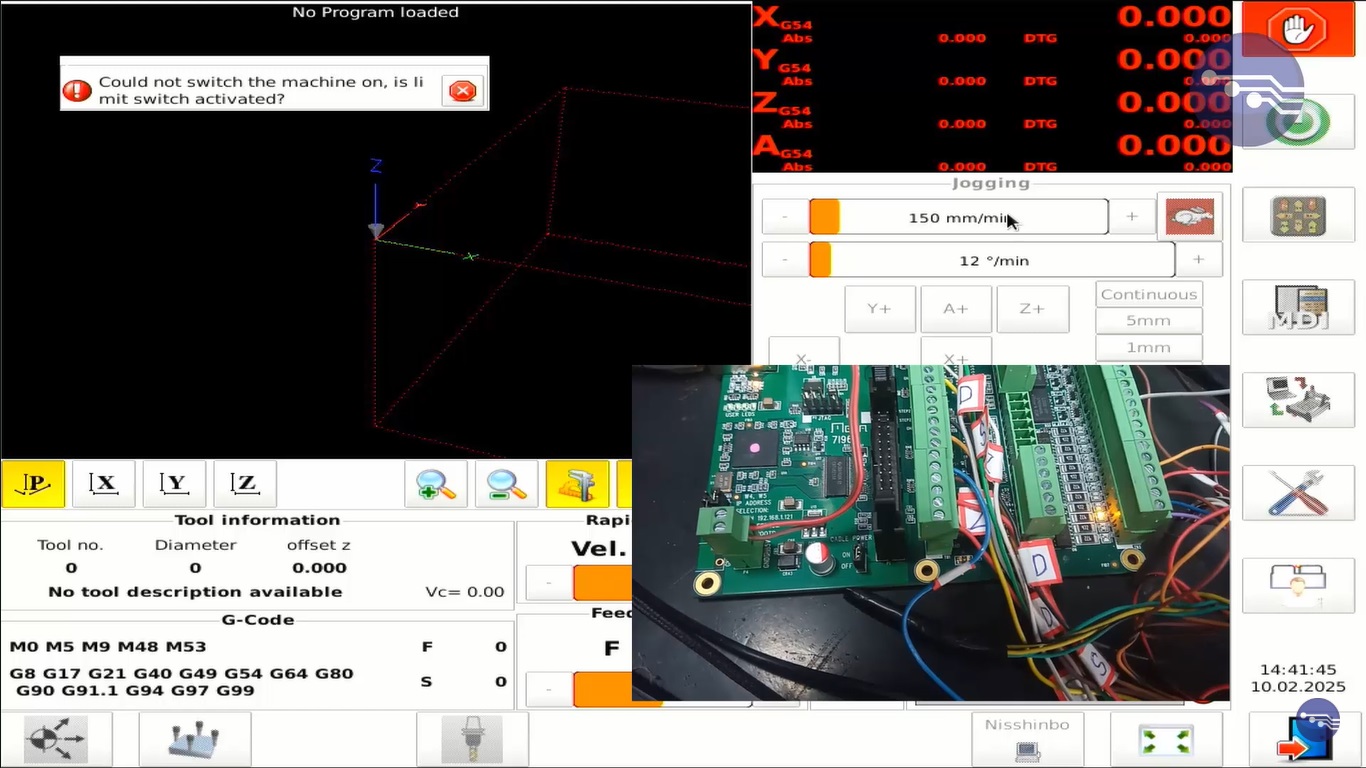The image size is (1366, 768).
Task: Click the 150 mm/min jog speed slider
Action: pos(958,217)
